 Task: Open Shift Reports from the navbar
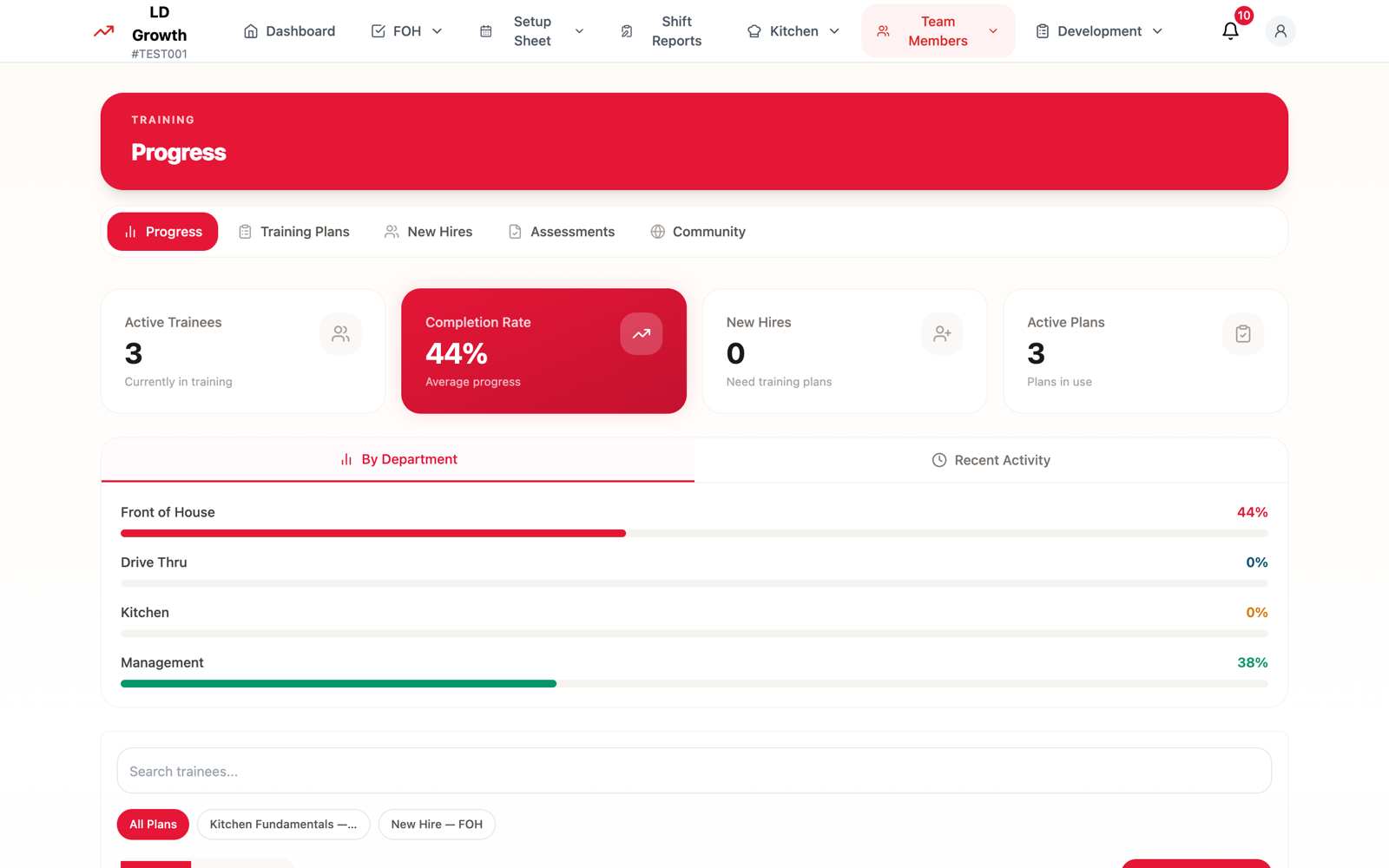point(663,31)
